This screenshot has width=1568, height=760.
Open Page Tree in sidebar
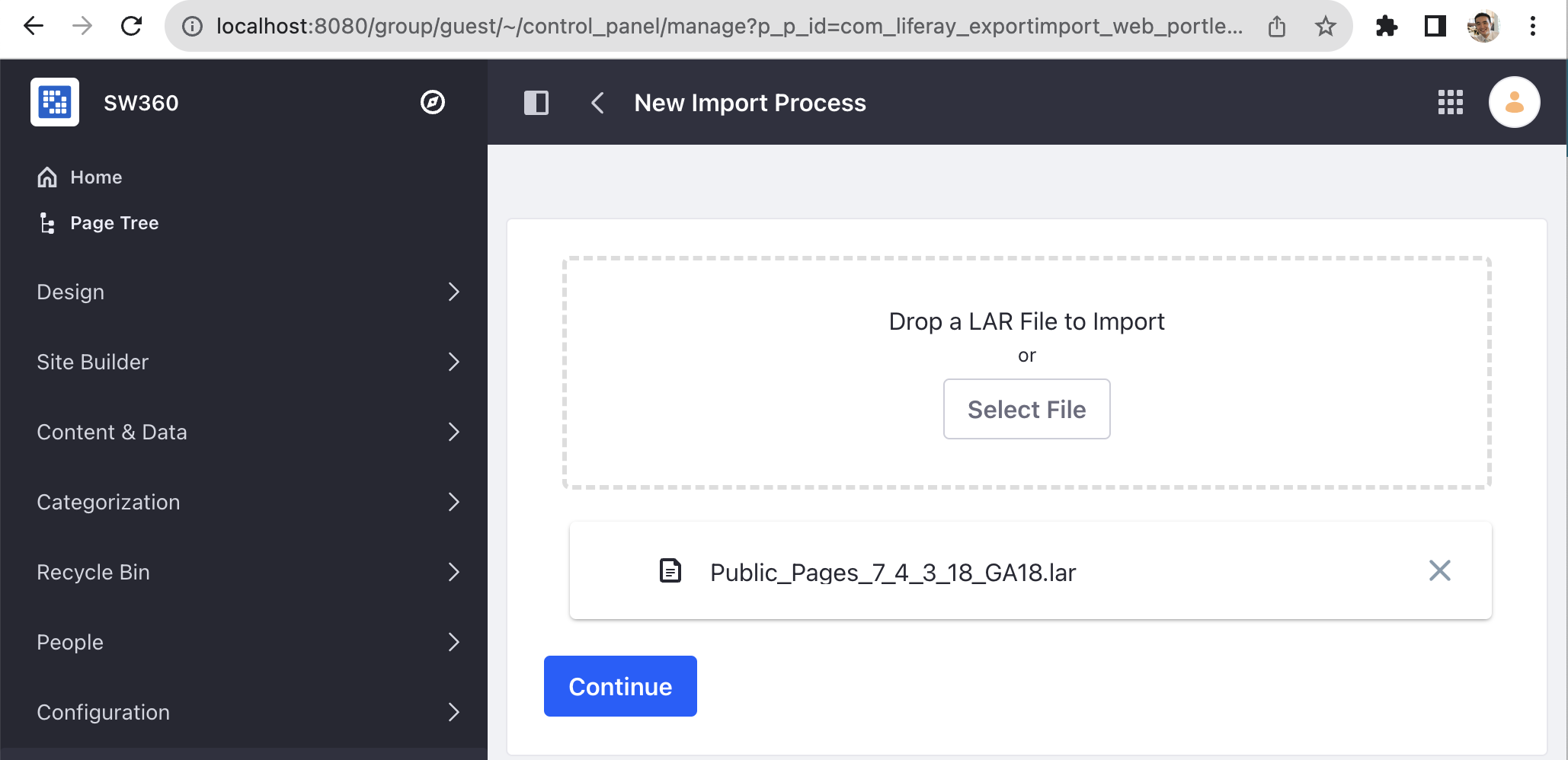click(x=114, y=223)
